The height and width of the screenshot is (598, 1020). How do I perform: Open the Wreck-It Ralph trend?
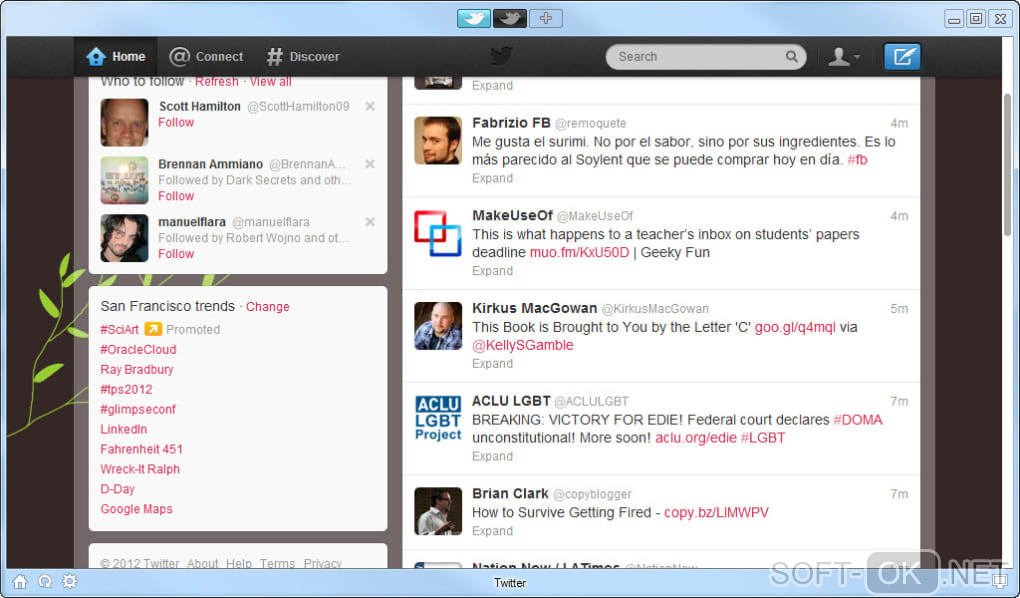[140, 469]
